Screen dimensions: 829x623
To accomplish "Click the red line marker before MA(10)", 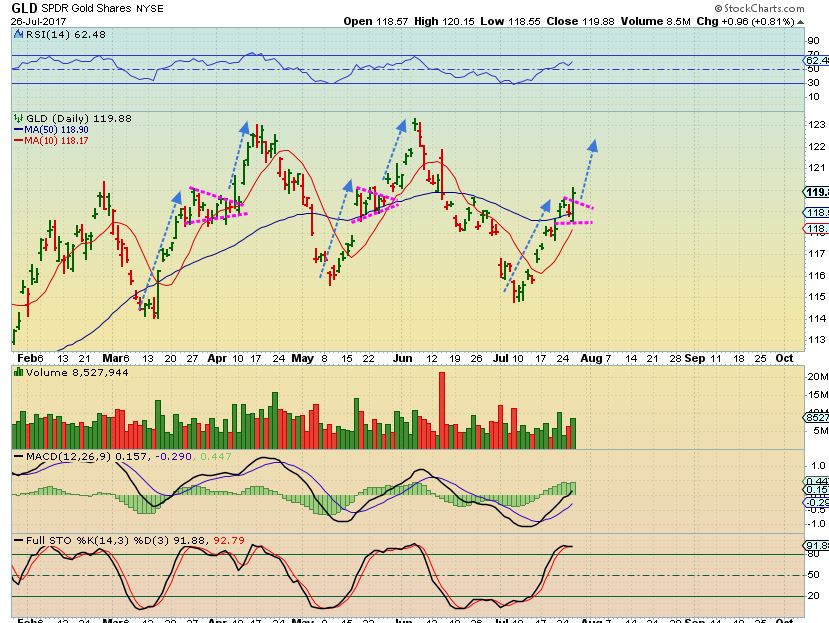I will click(19, 141).
